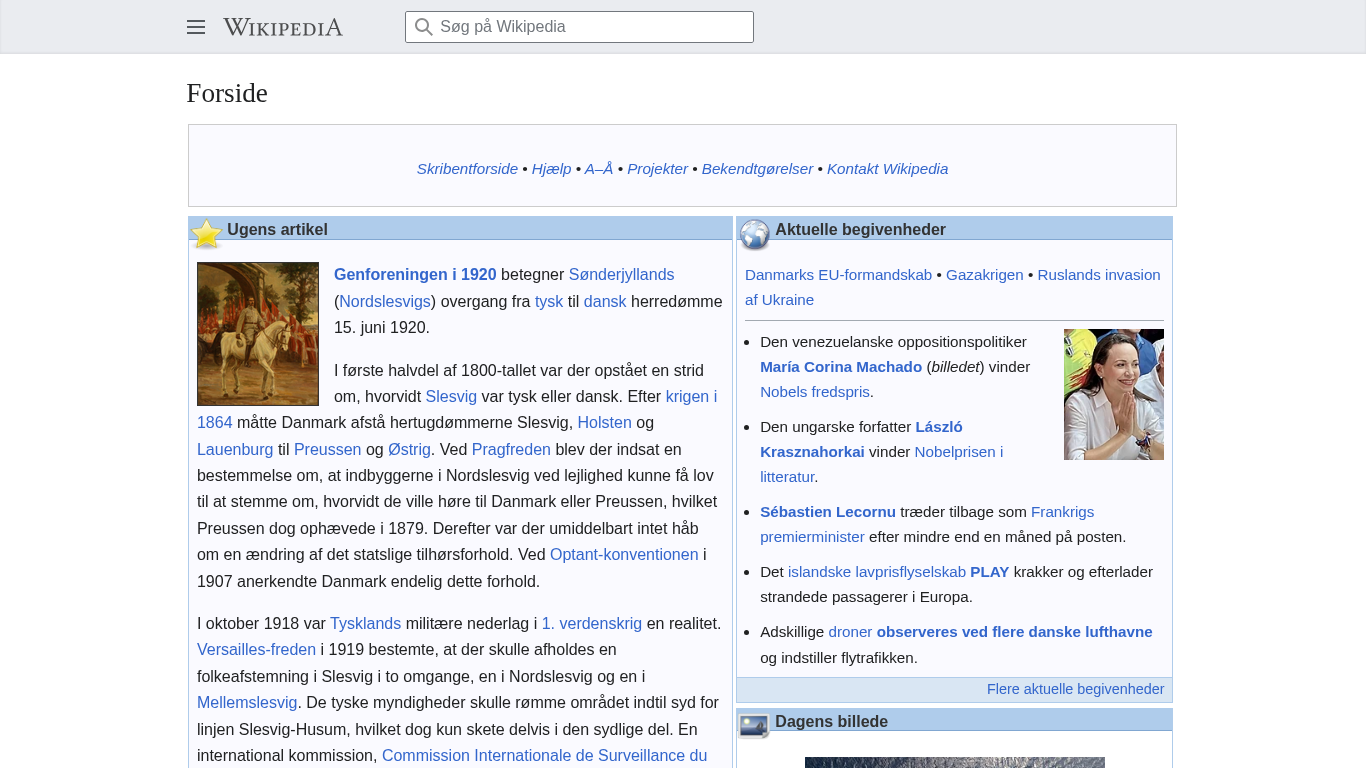Click the magnifying glass search icon
The image size is (1366, 768).
tap(424, 27)
